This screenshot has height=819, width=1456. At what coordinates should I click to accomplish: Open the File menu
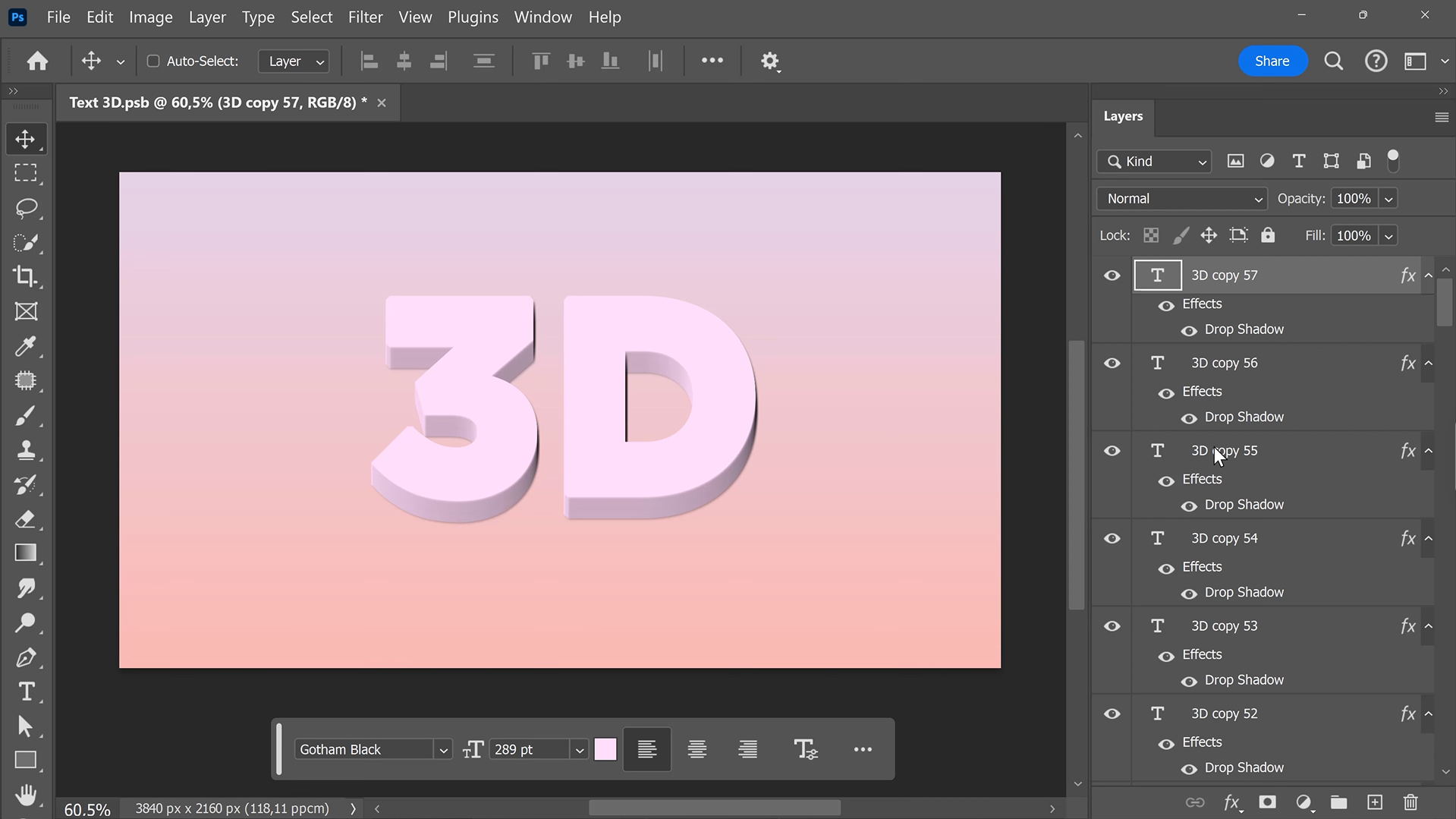[x=58, y=17]
